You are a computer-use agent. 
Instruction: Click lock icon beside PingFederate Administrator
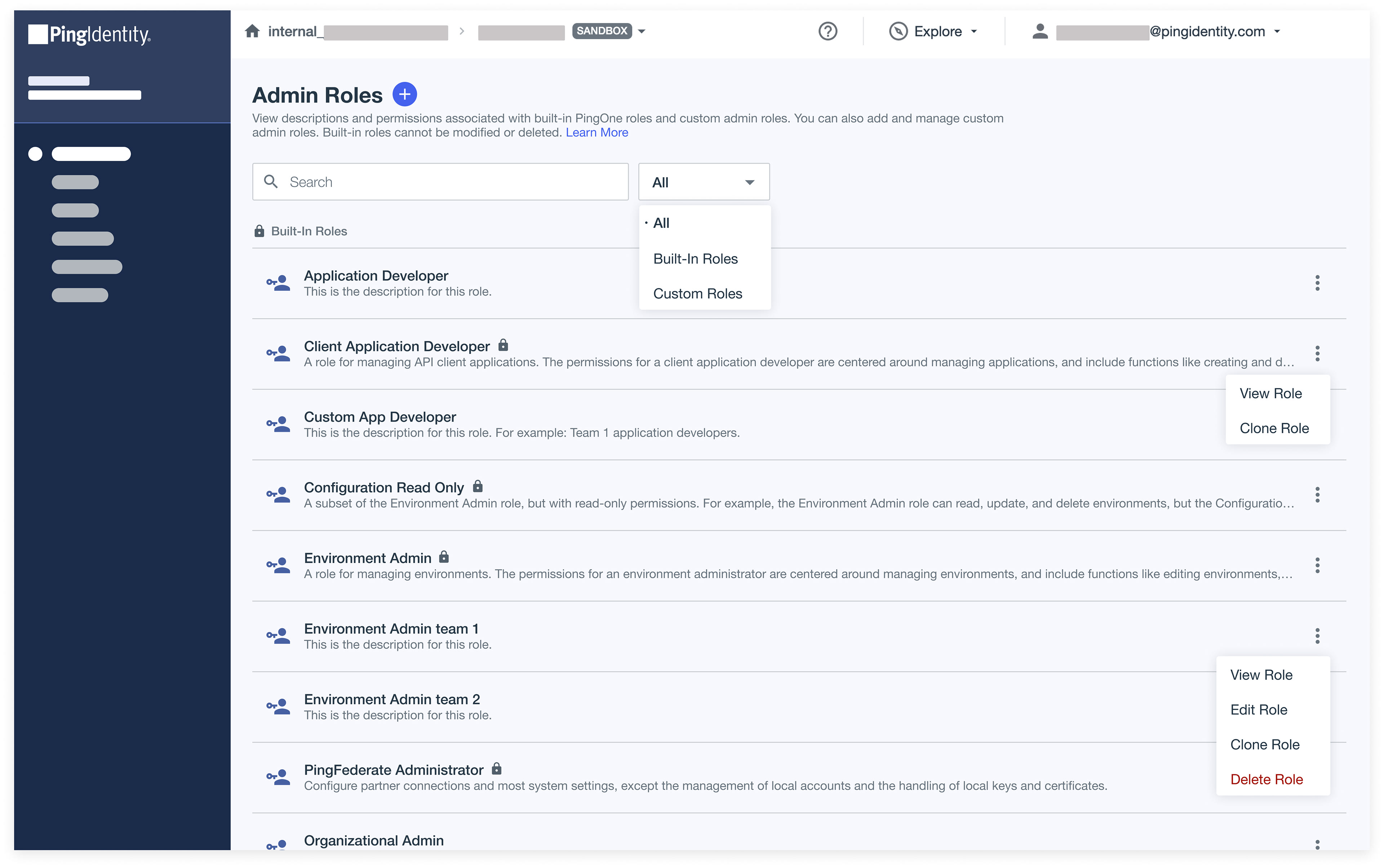[497, 769]
